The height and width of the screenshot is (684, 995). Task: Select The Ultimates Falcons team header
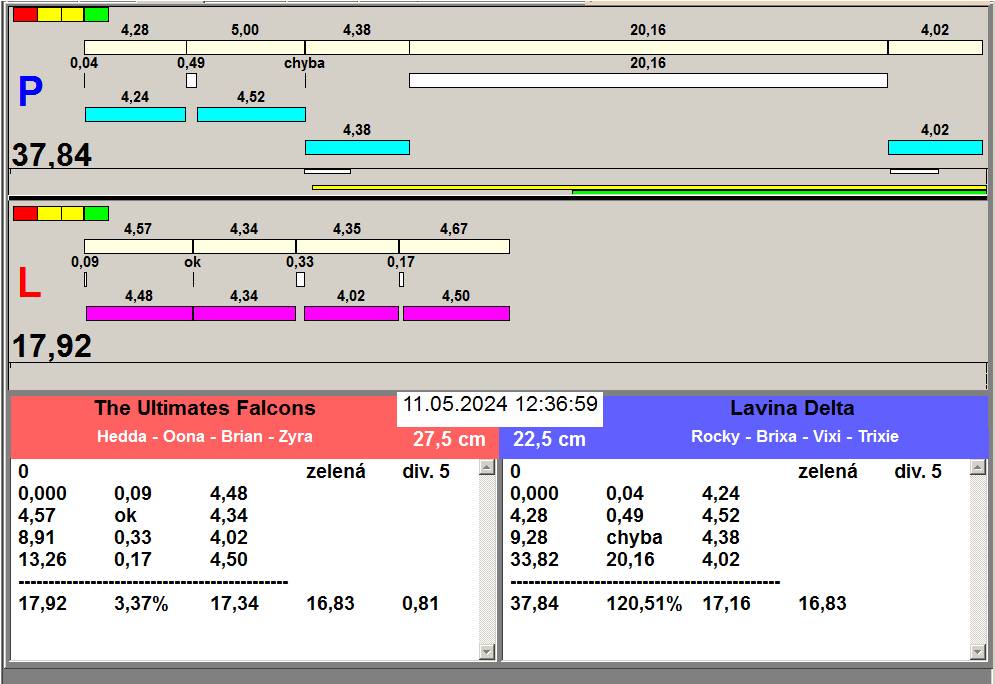coord(204,408)
